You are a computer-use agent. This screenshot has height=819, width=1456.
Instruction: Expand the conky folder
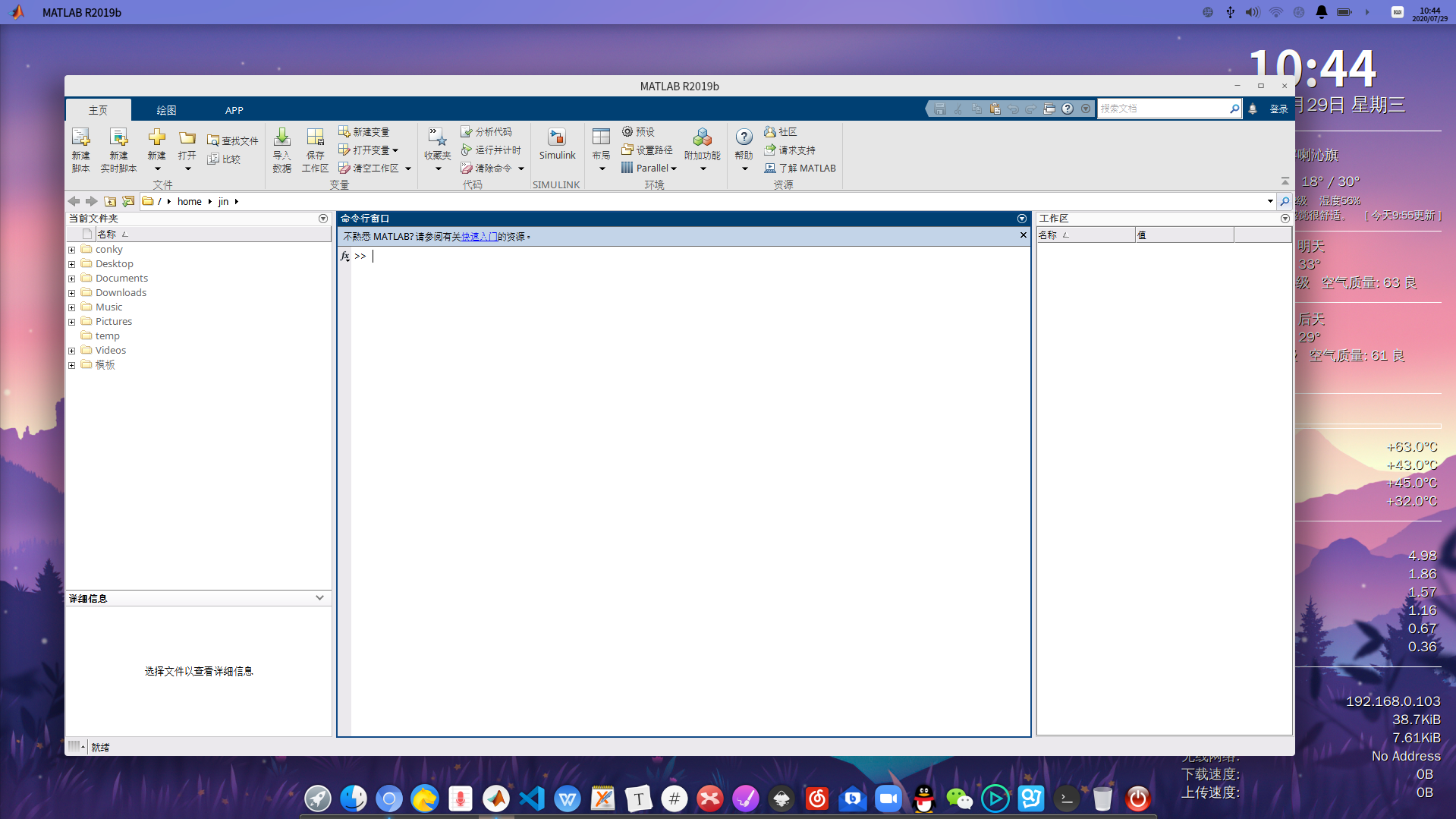click(x=72, y=250)
